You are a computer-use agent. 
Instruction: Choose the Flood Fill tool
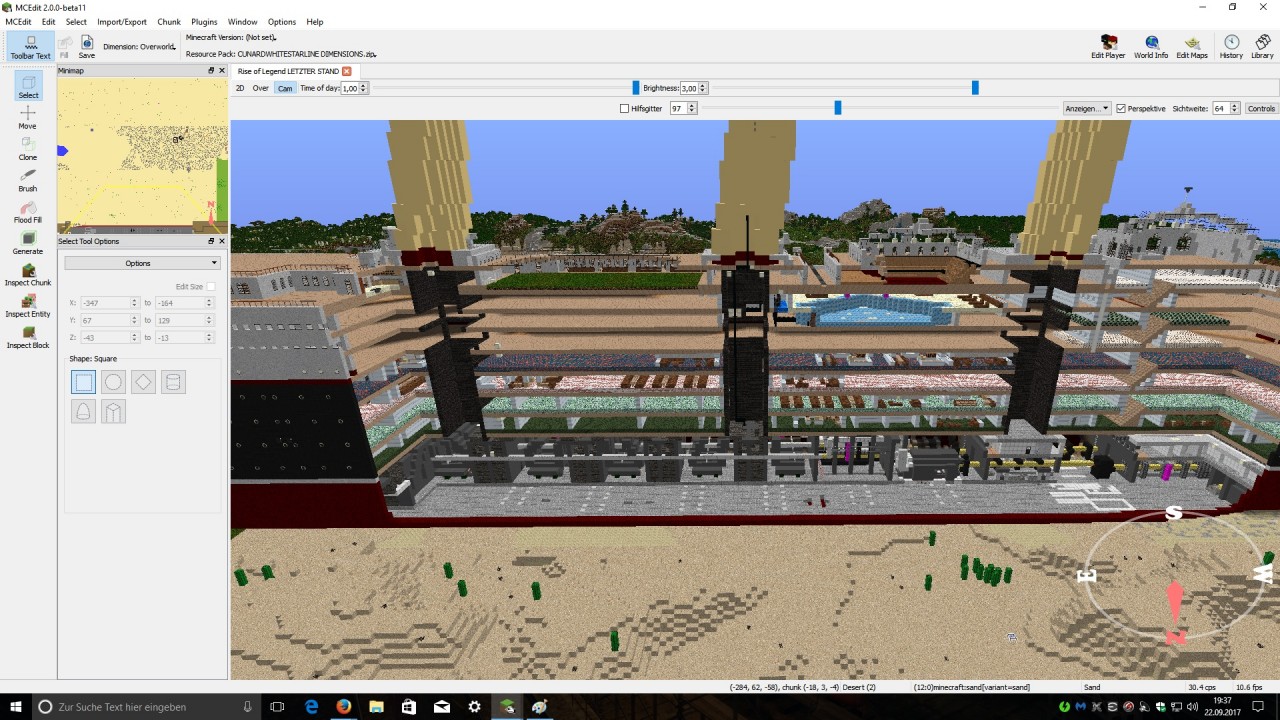pos(27,211)
